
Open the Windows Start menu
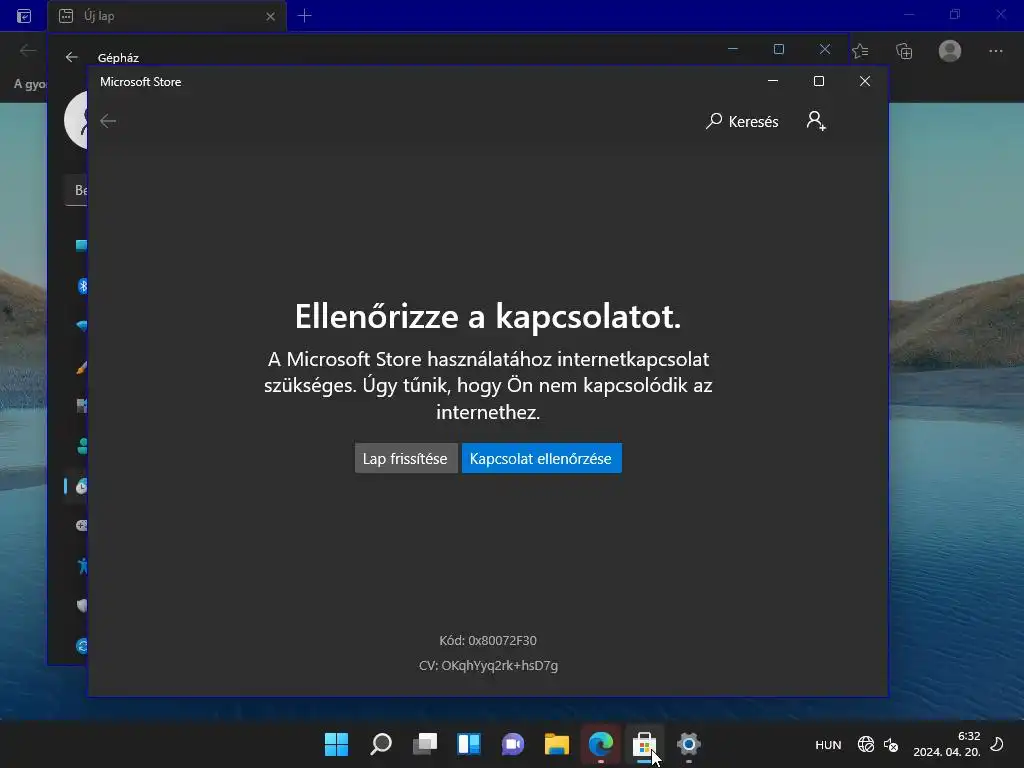coord(337,744)
